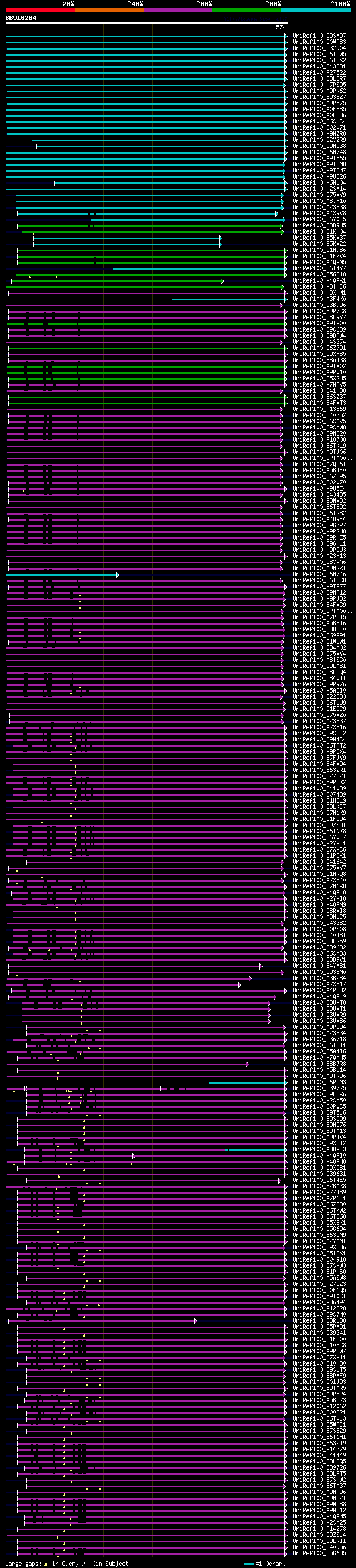Click the green alignment bar of UniRef100_A4QPK1

(117, 280)
